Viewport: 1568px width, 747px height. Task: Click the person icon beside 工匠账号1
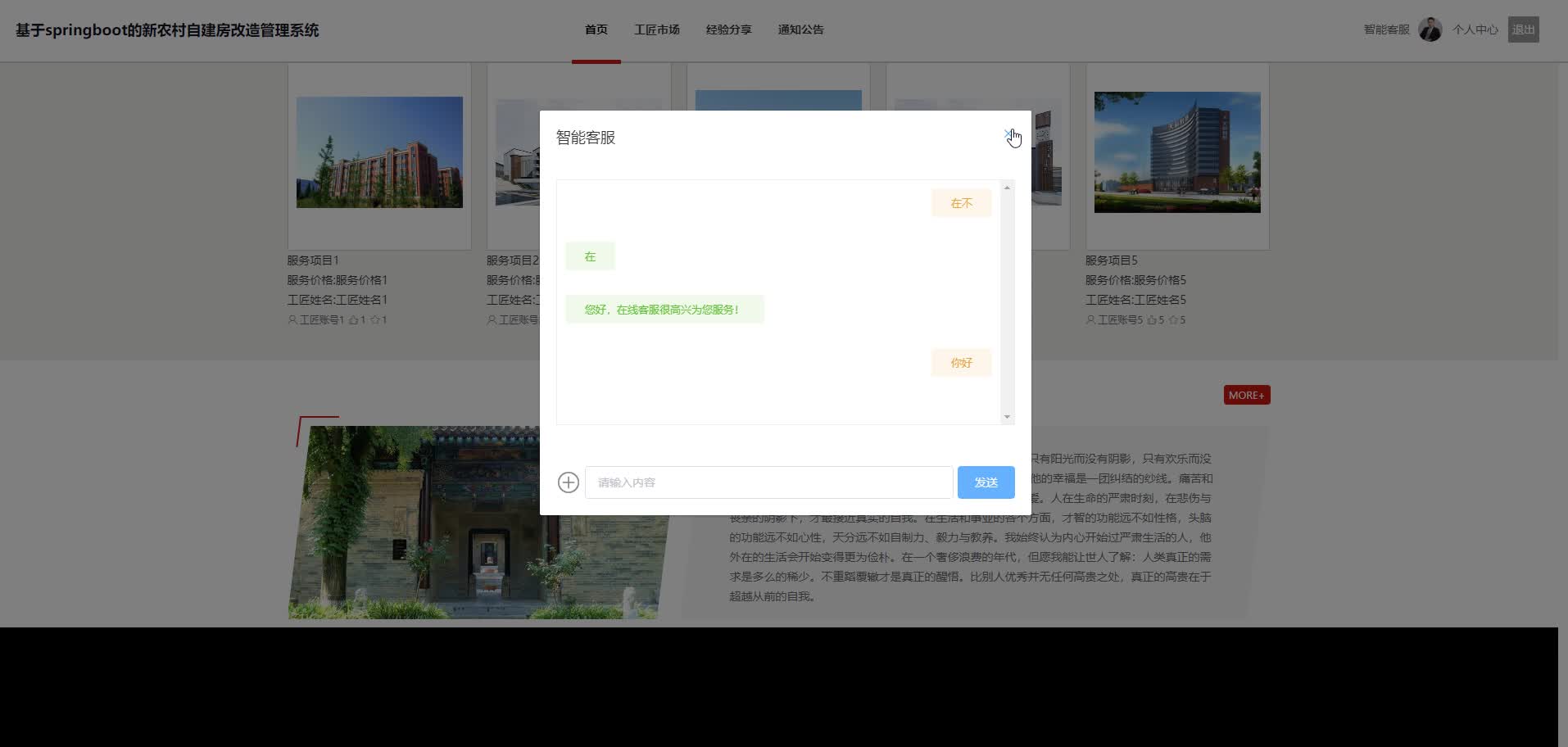291,319
